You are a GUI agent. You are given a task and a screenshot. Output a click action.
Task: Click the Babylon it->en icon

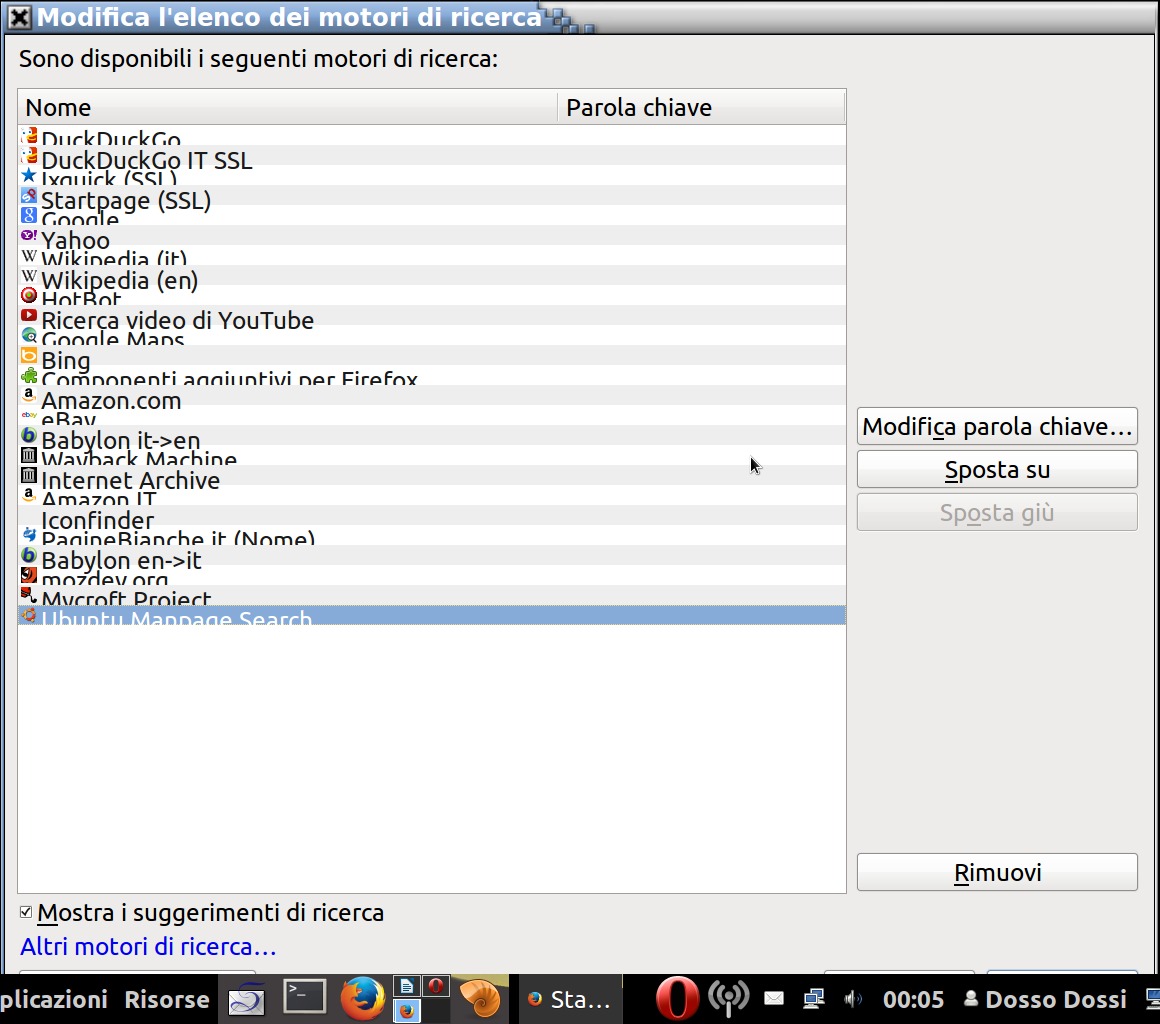coord(29,435)
